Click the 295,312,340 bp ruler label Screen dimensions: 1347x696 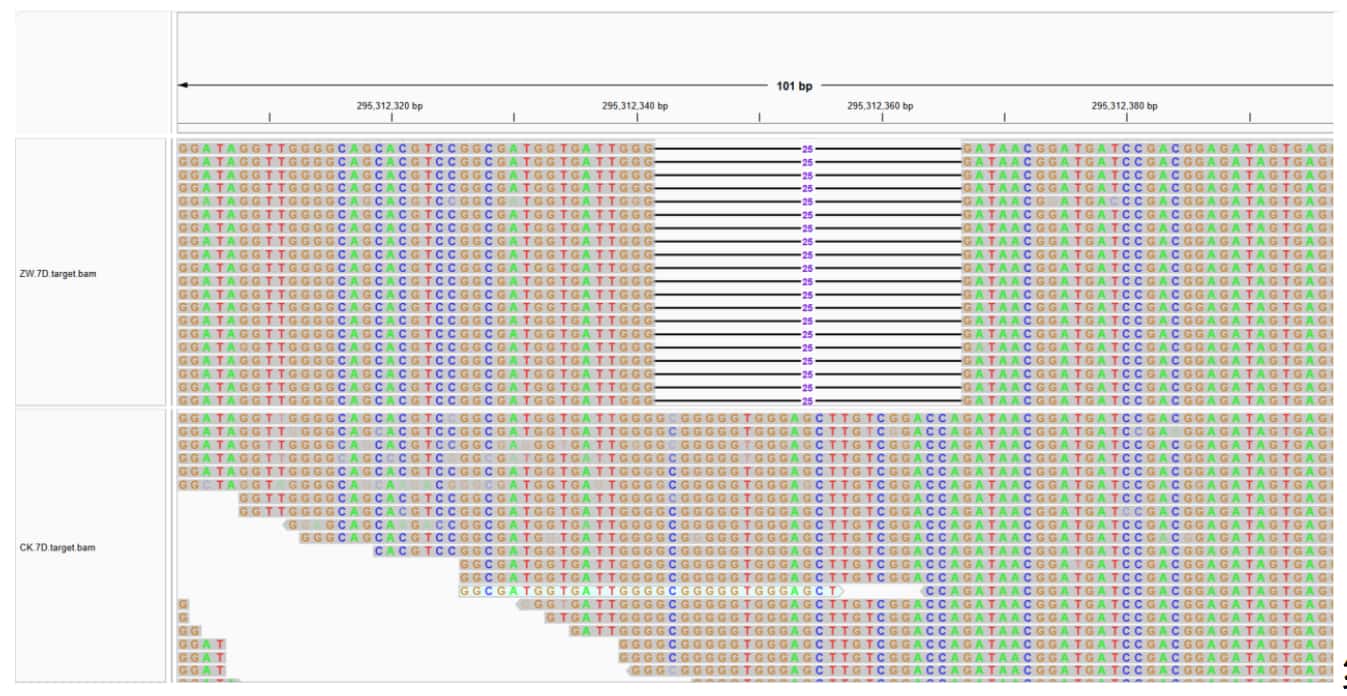click(635, 105)
